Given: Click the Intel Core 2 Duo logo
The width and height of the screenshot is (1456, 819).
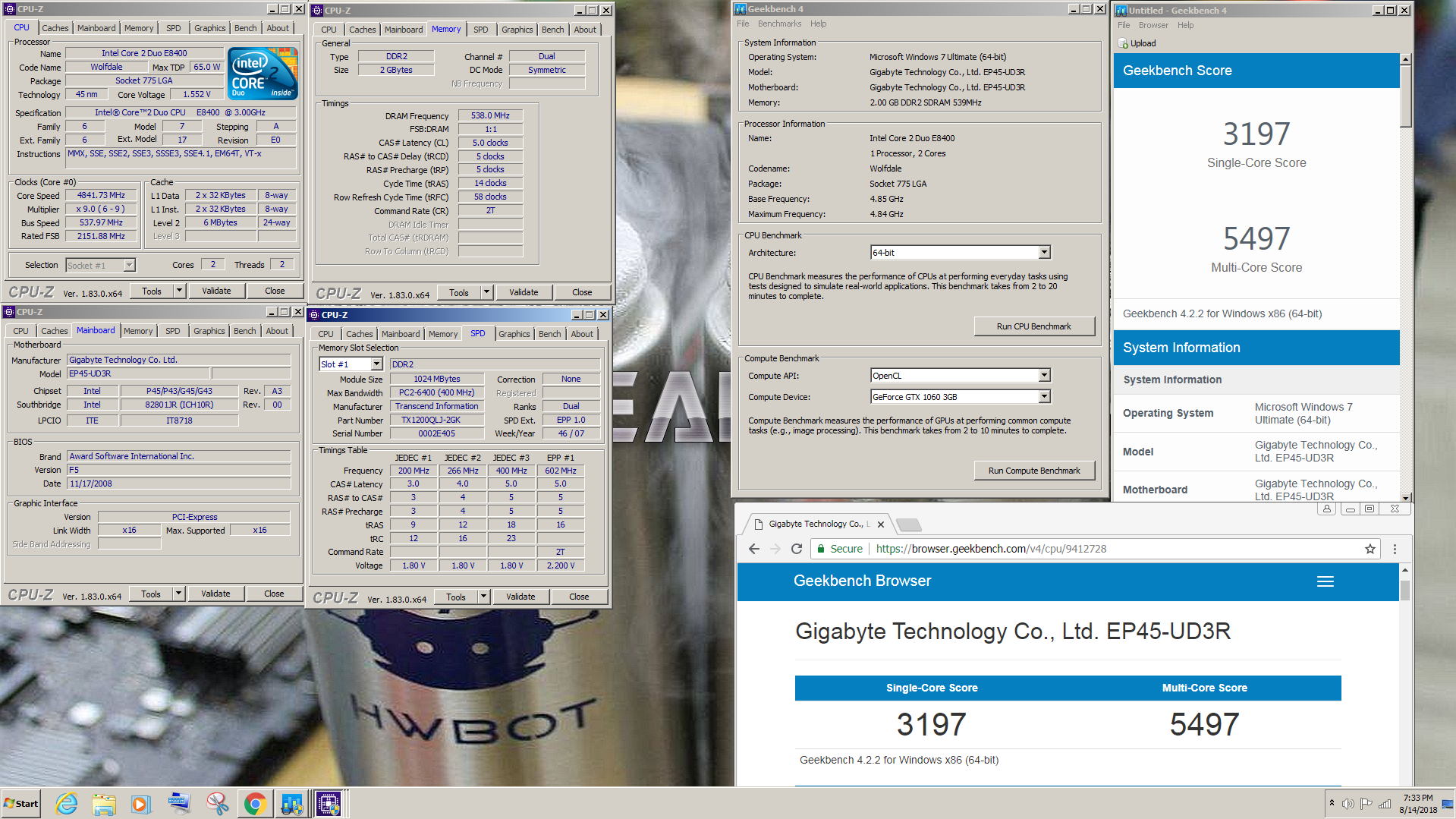Looking at the screenshot, I should (263, 74).
